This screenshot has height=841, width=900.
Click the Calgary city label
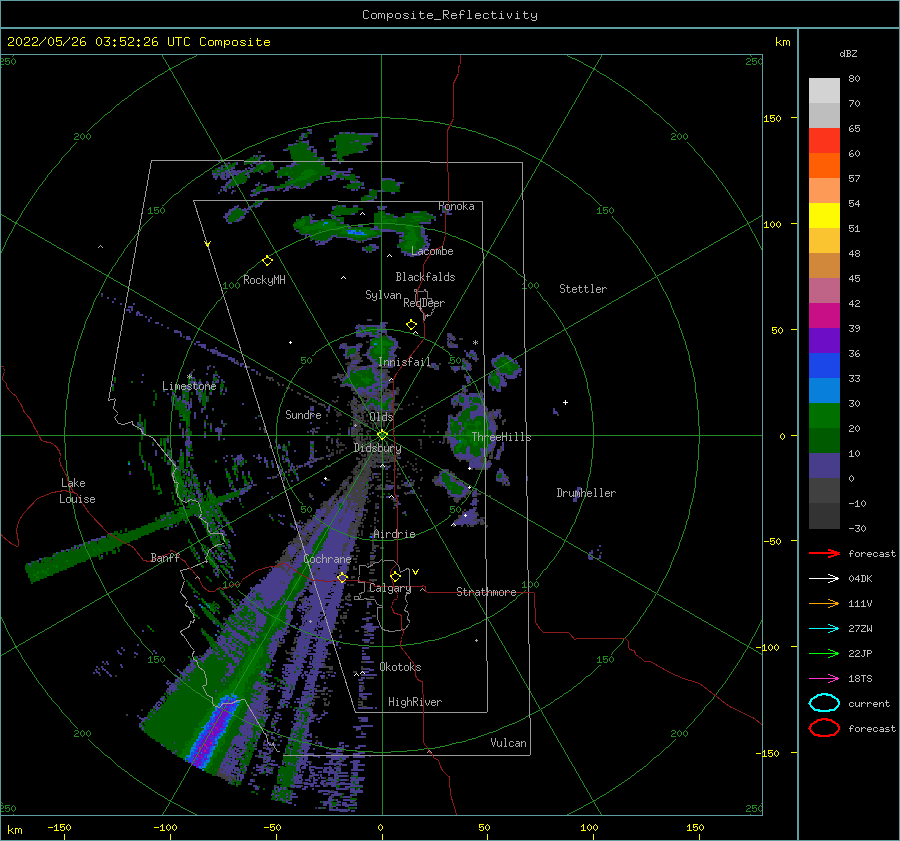pos(390,588)
